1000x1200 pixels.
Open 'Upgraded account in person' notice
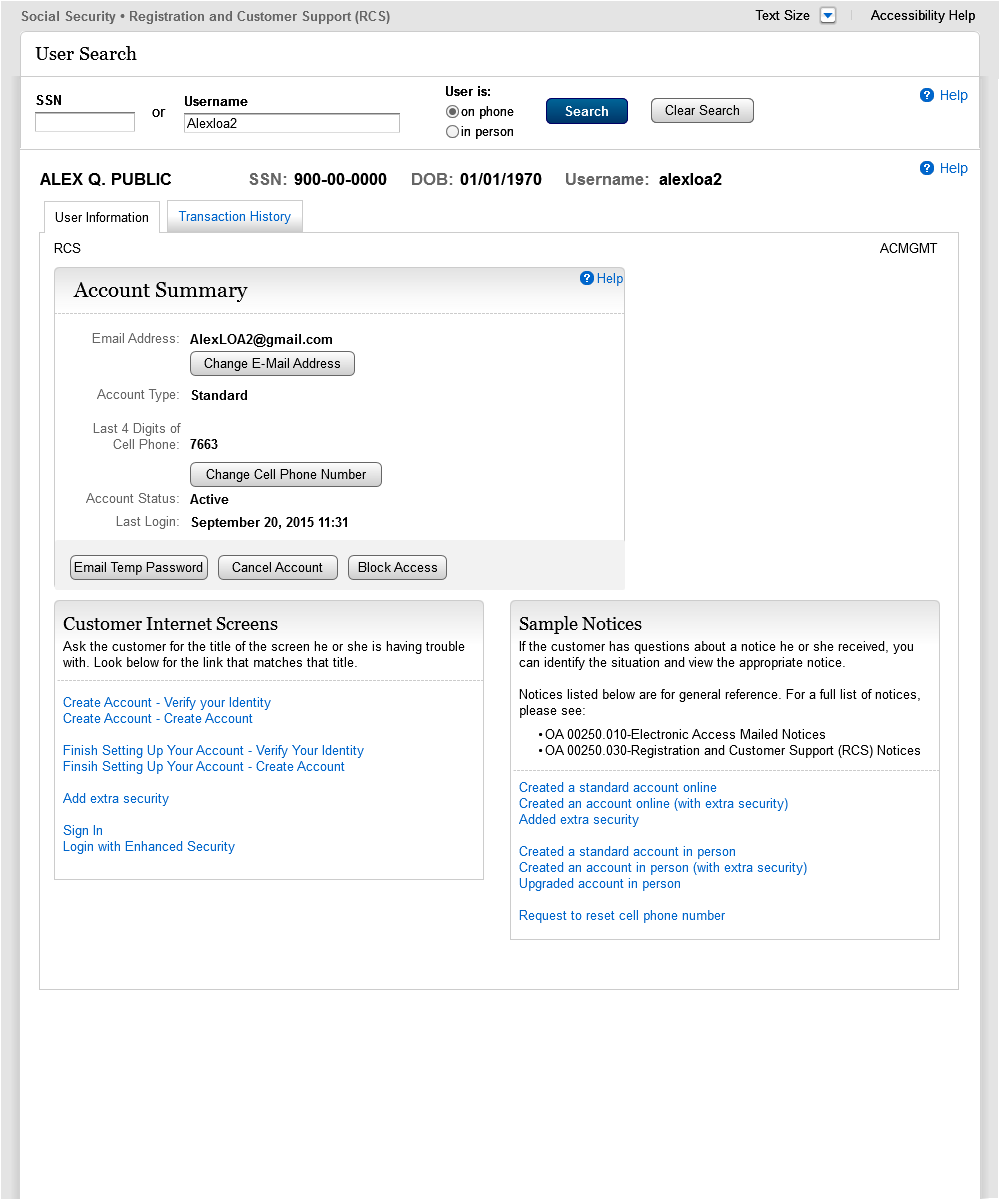pyautogui.click(x=600, y=883)
